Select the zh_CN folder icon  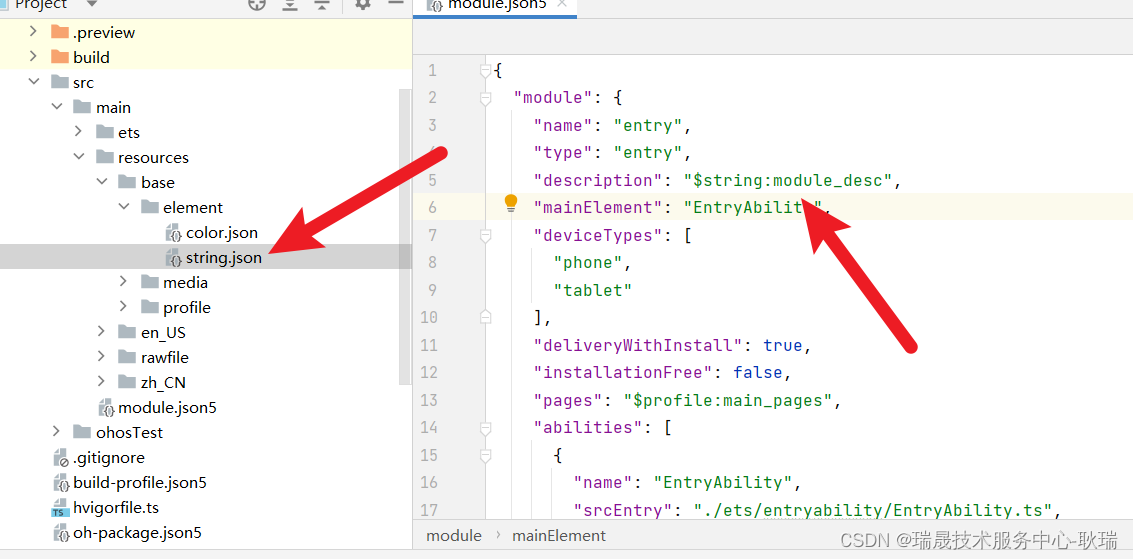point(127,383)
